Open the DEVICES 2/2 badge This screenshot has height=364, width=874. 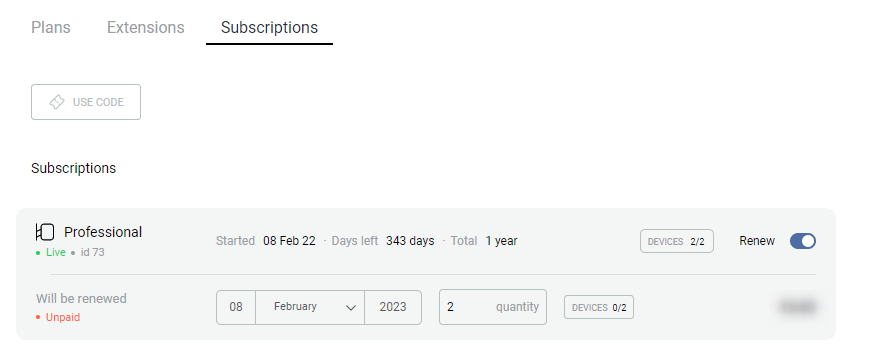pyautogui.click(x=677, y=241)
